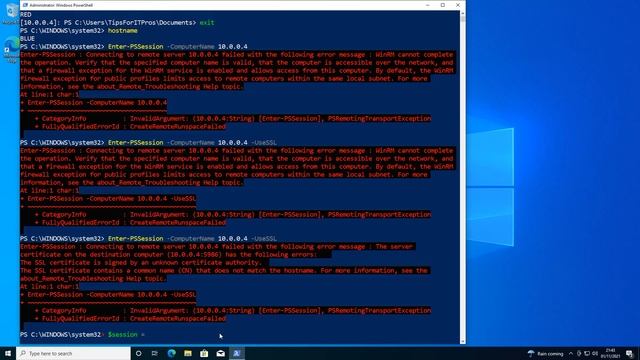The width and height of the screenshot is (640, 360).
Task: Minimize the PowerShell window
Action: 428,5
